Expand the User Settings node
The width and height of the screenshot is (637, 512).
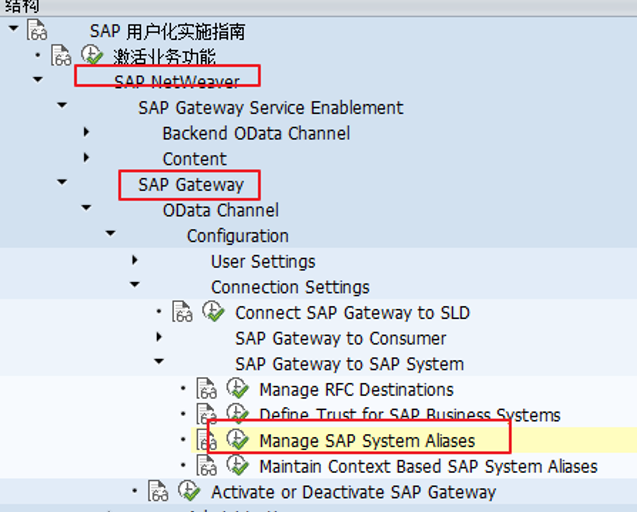click(x=135, y=260)
